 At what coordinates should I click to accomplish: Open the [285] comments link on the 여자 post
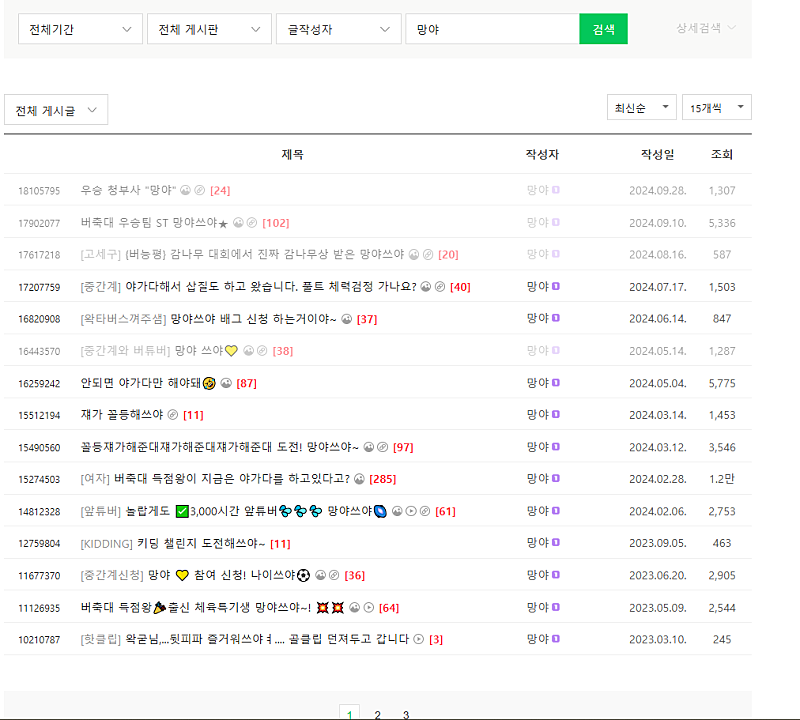pos(382,479)
